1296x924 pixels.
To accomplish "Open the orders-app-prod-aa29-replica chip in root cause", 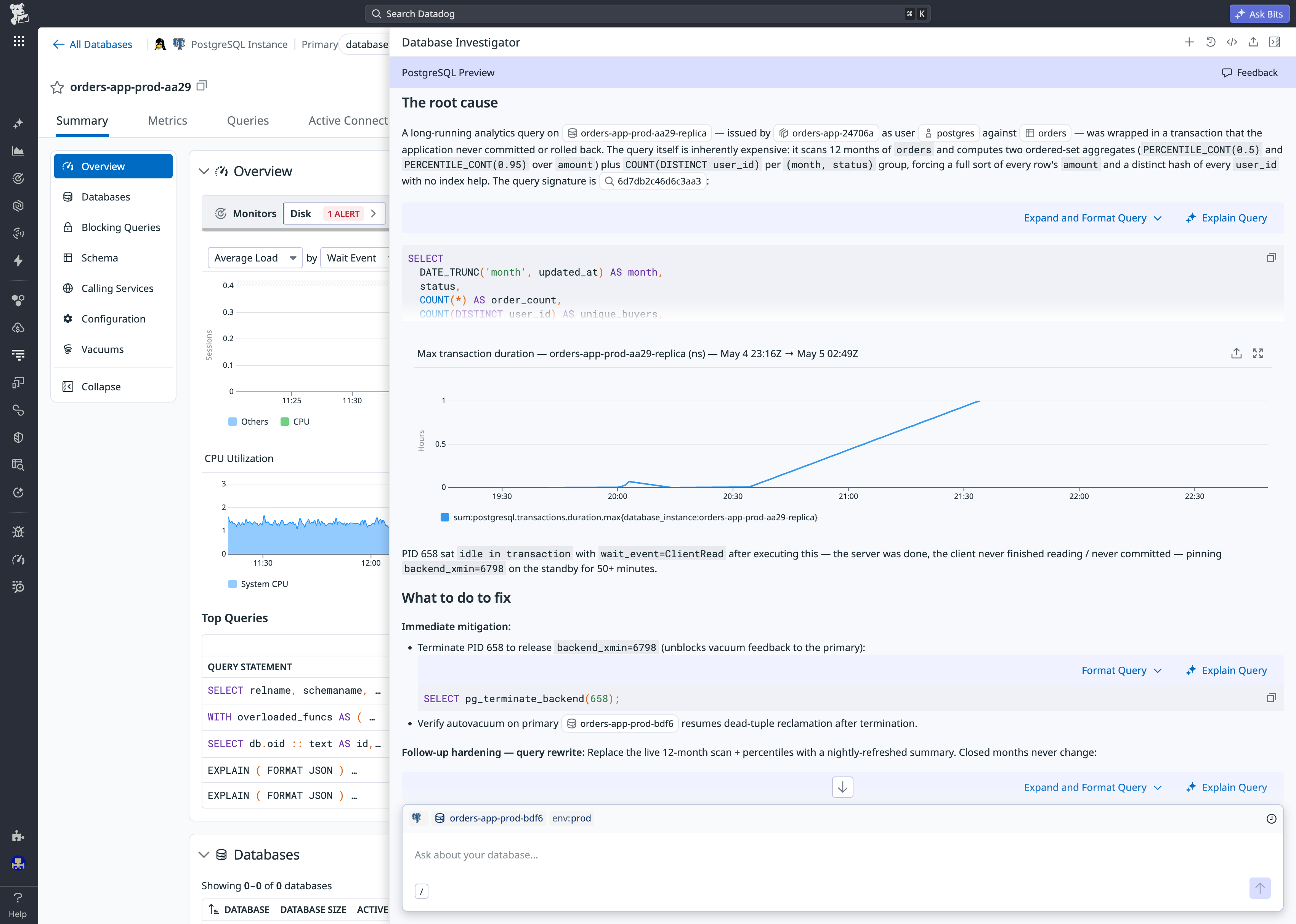I will point(637,133).
